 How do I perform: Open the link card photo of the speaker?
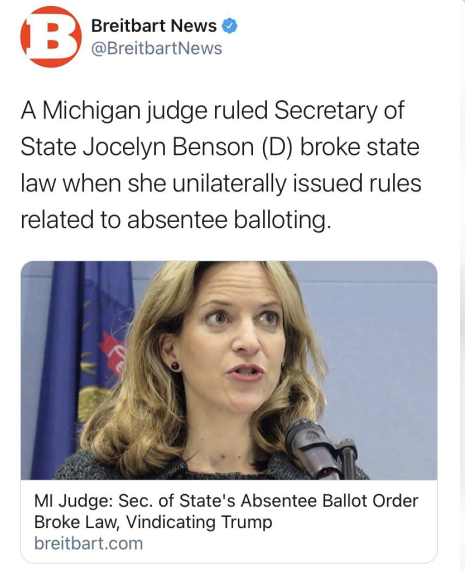tap(229, 370)
